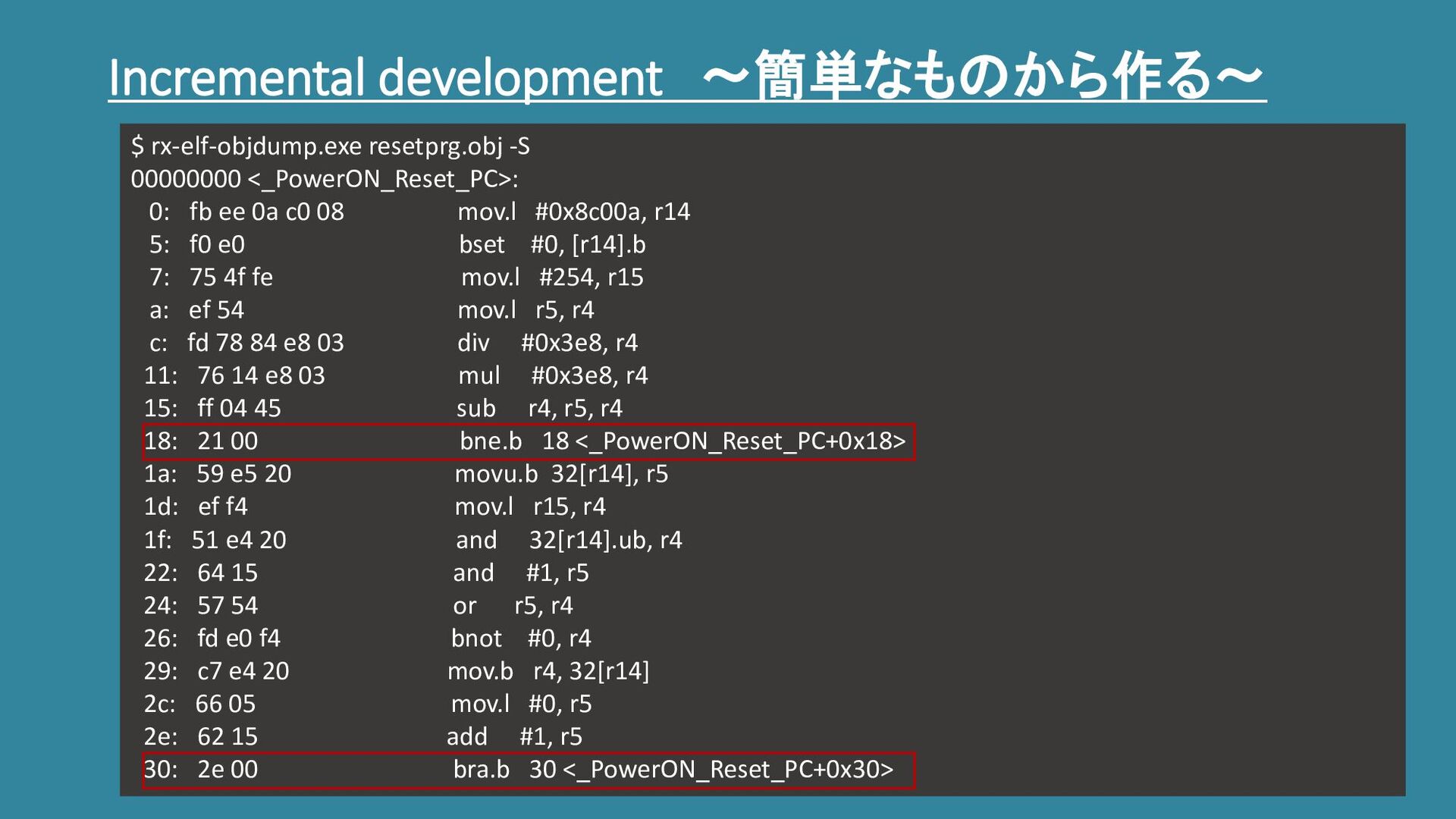The width and height of the screenshot is (1456, 819).
Task: Click the rx-elf-objdump.exe command line
Action: click(x=330, y=146)
